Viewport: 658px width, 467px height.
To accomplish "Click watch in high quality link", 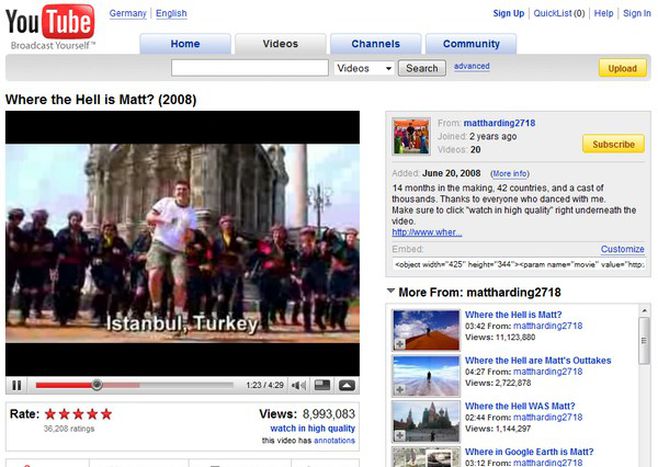I will pos(313,428).
